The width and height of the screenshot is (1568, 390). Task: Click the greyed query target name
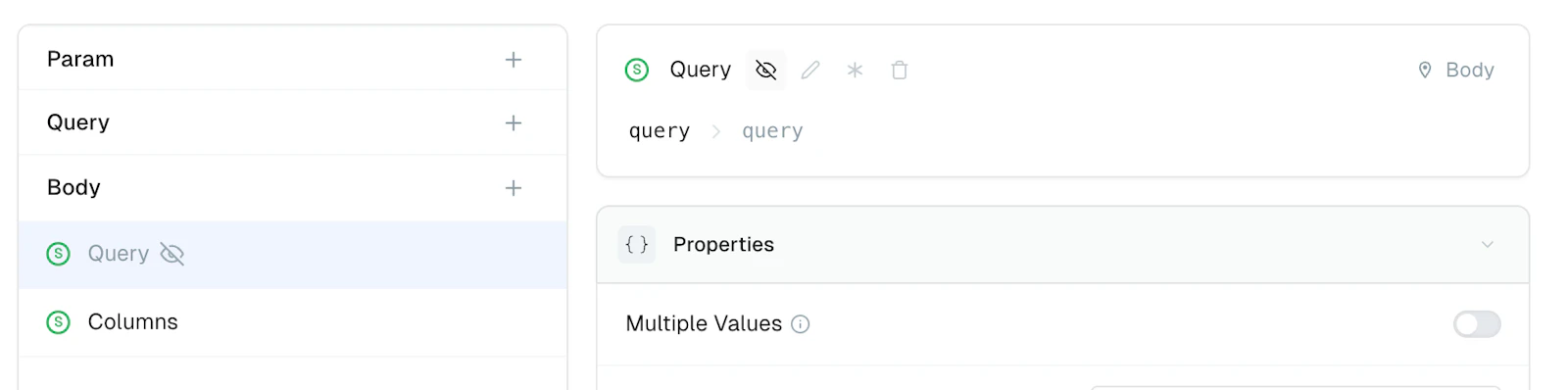(772, 131)
